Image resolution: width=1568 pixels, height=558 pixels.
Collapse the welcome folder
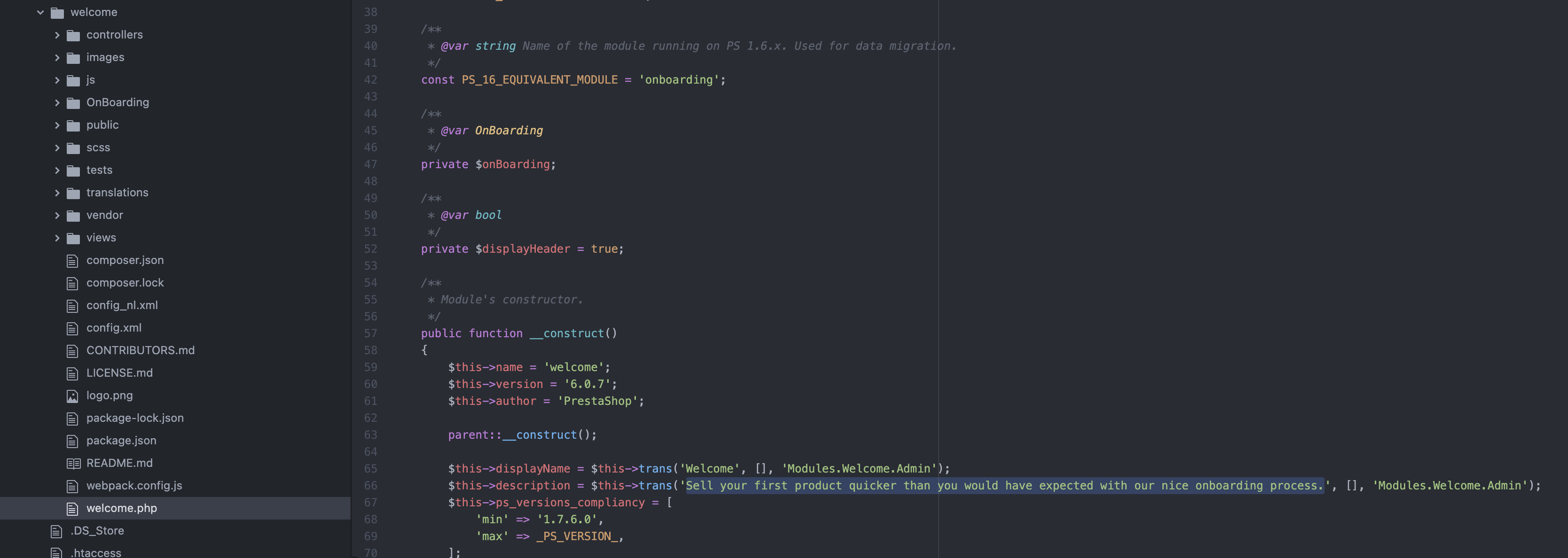click(x=40, y=12)
